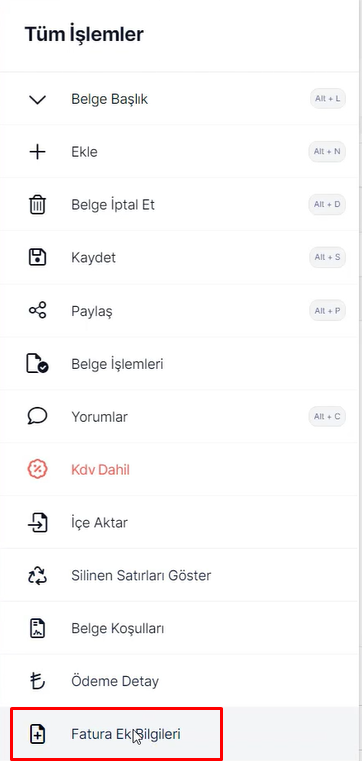Open the Fatura Ek Bilgileri menu entry
This screenshot has height=761, width=362.
pos(116,733)
